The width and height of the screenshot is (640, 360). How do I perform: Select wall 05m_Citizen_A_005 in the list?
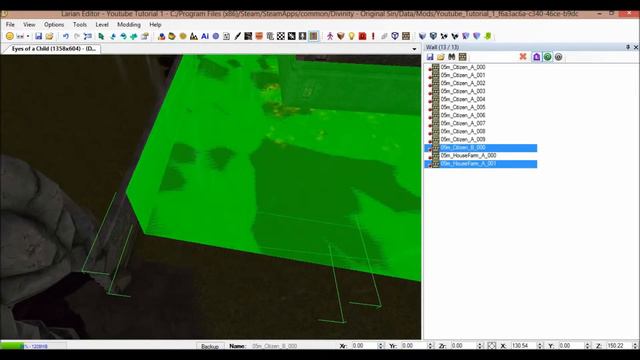[463, 107]
